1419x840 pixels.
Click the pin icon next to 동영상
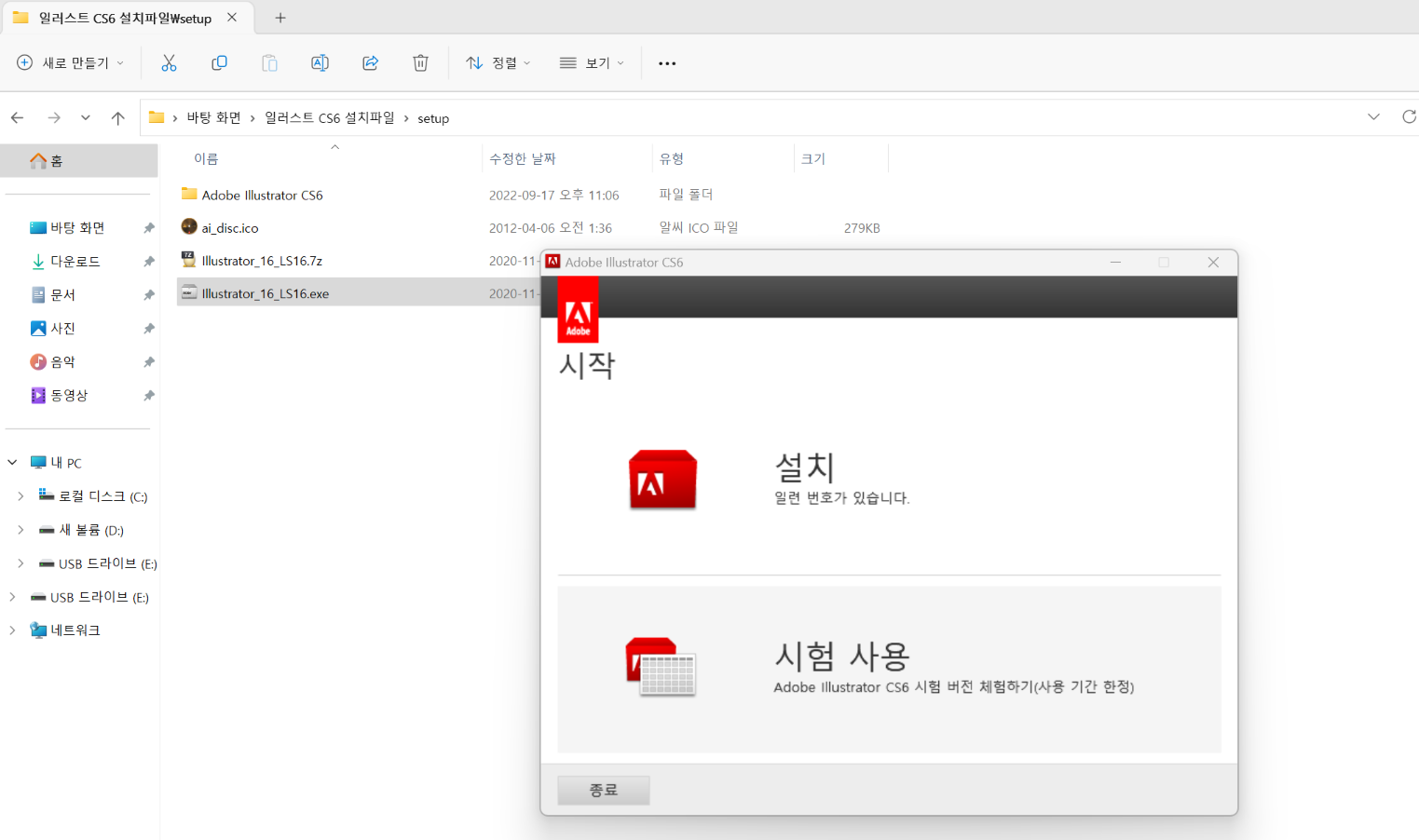point(148,396)
